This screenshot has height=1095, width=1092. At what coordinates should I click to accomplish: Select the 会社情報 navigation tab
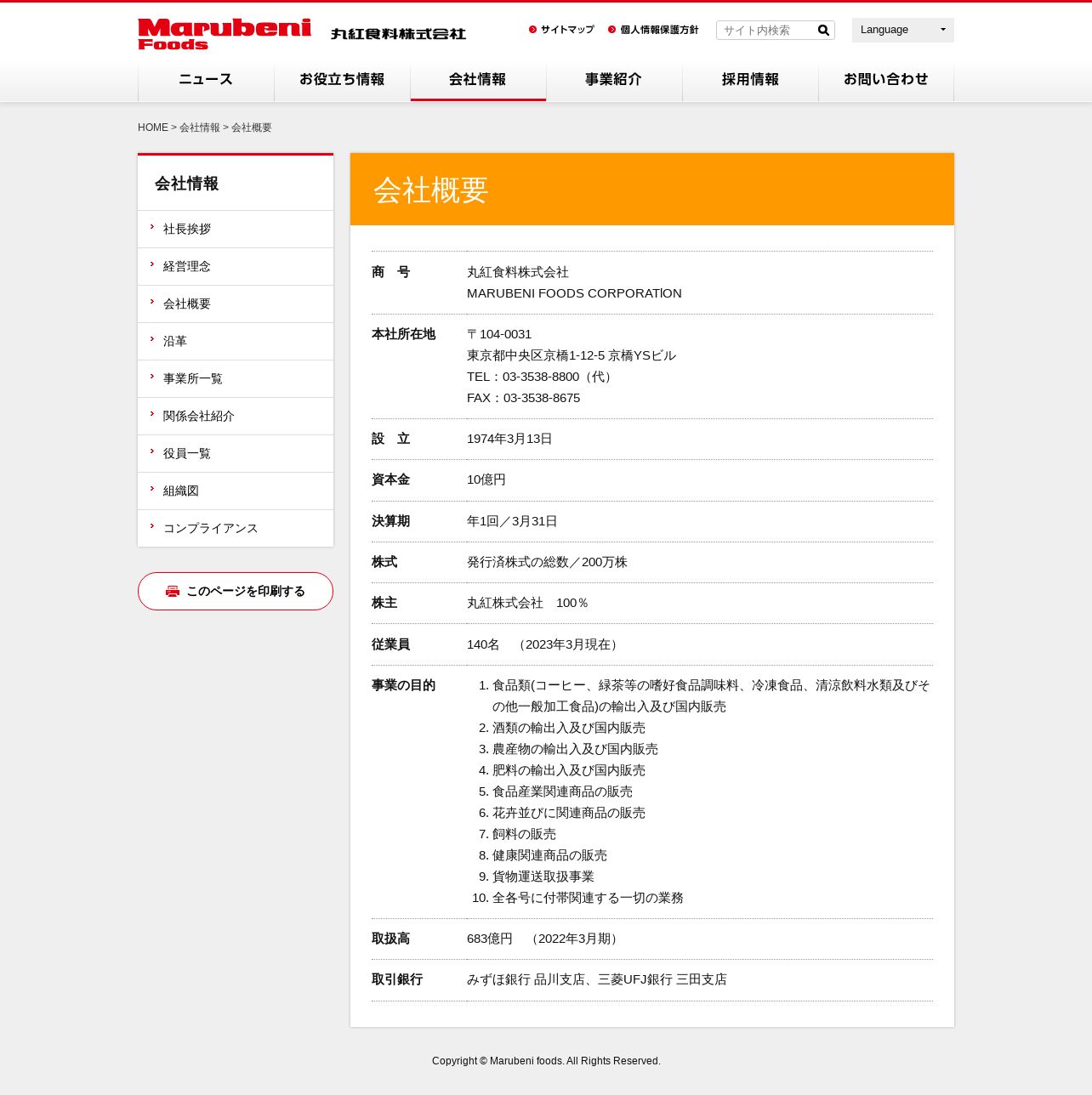478,80
